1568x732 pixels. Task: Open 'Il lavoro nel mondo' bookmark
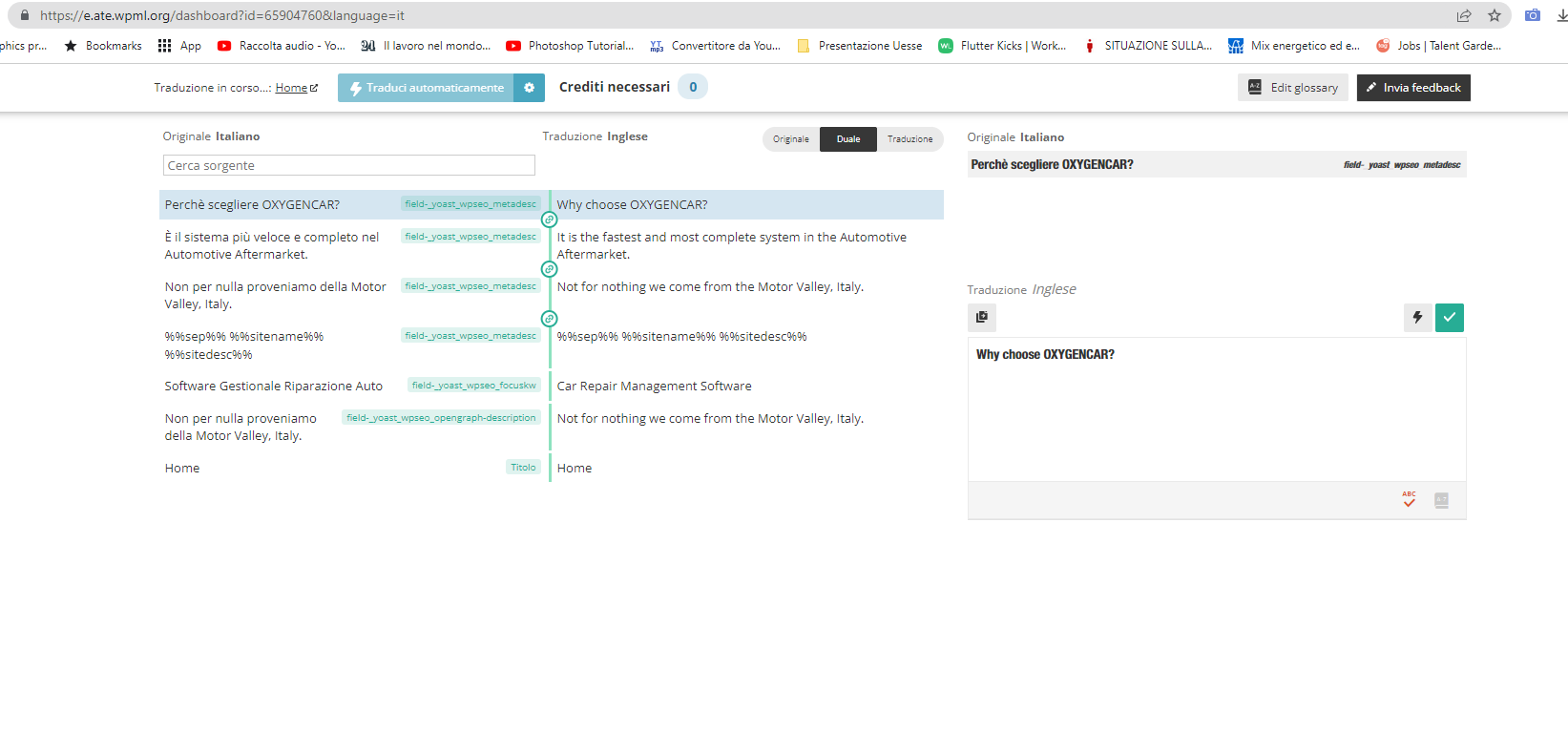tap(426, 46)
